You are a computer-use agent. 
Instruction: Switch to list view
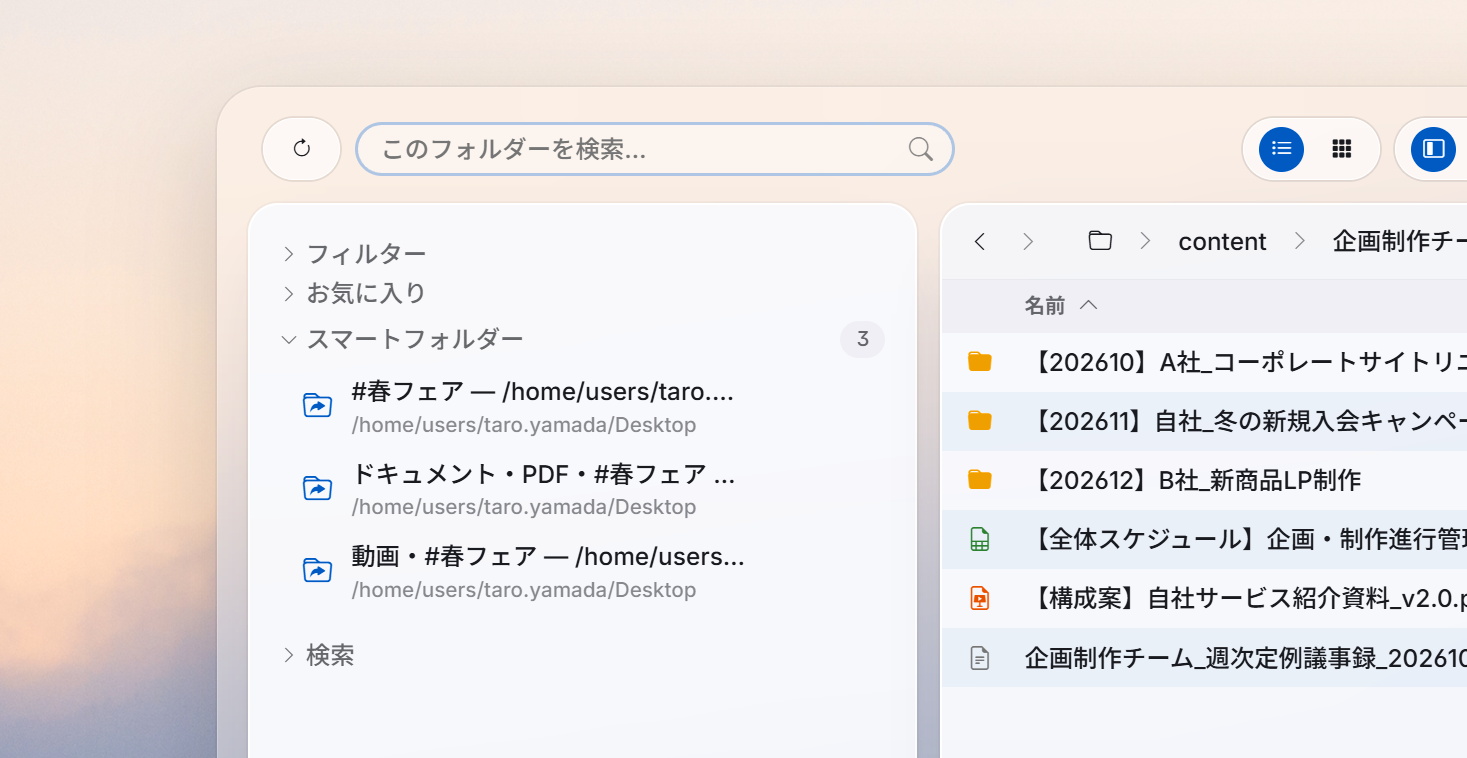1281,149
